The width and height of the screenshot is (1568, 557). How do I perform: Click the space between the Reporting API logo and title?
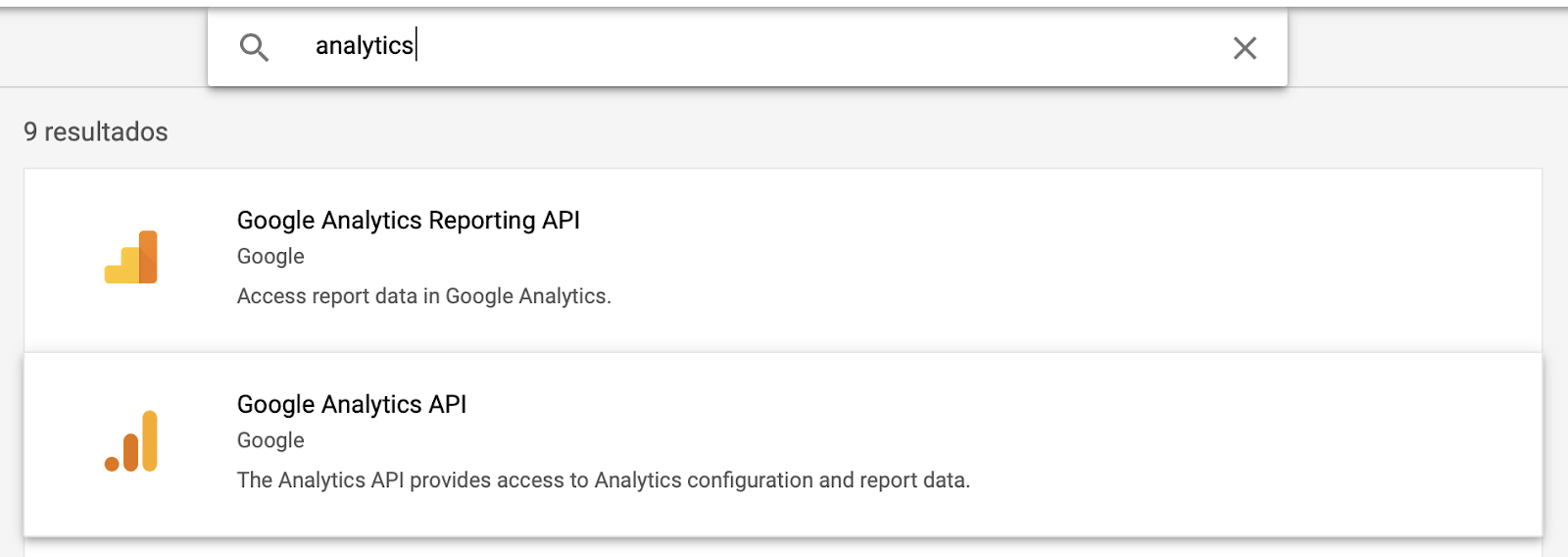pos(197,257)
